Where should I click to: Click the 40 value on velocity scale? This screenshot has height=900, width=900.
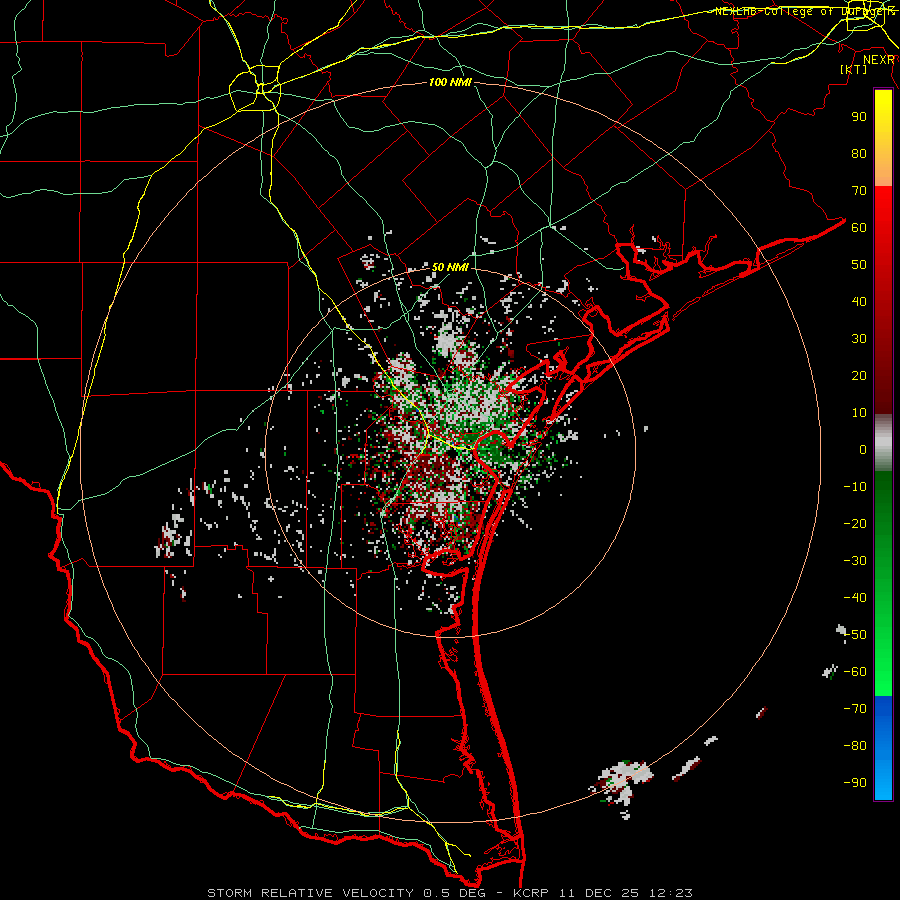click(x=859, y=302)
